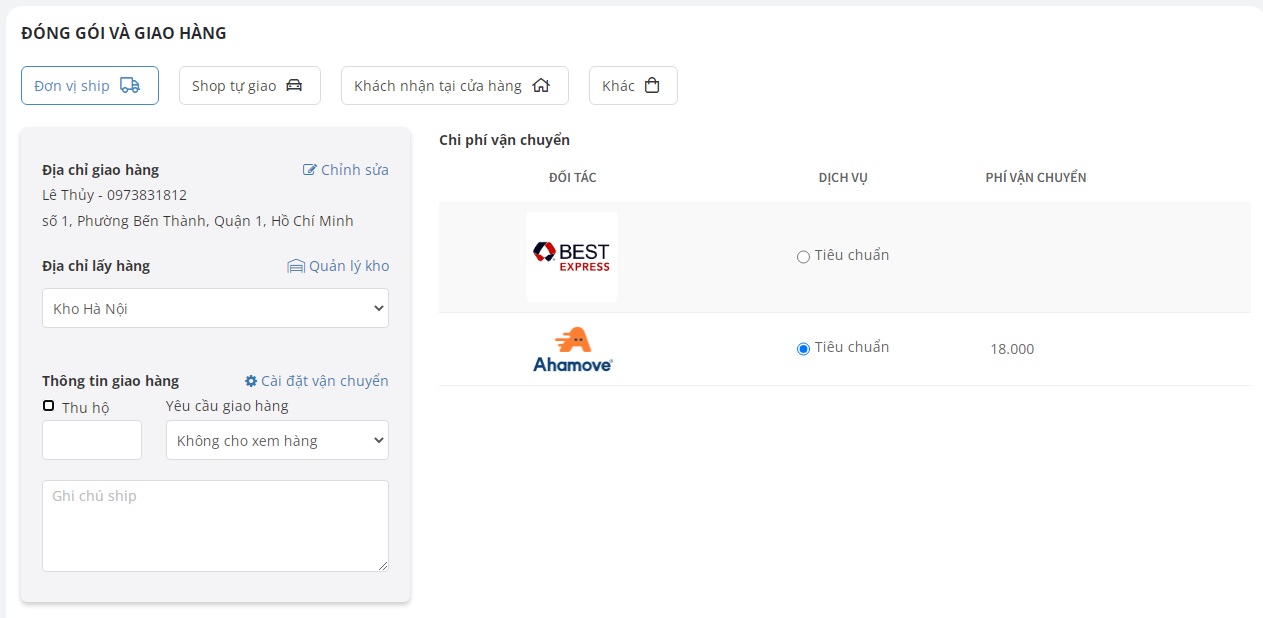Click the car icon on Shop tự giao
Viewport: 1263px width, 618px height.
click(x=294, y=86)
